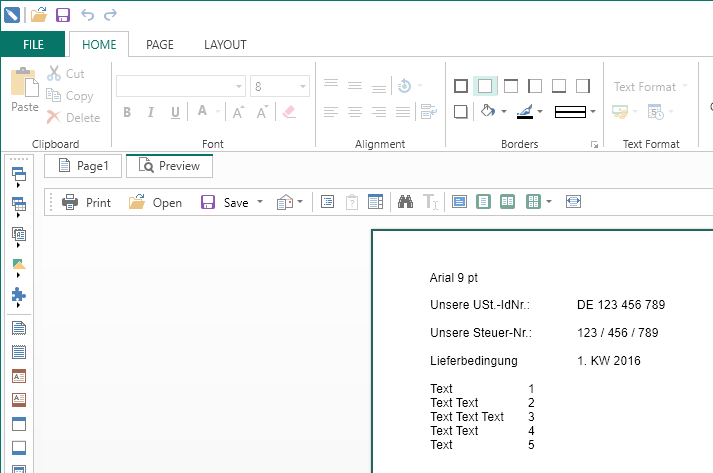Cut the selected element
The height and width of the screenshot is (473, 713).
coord(66,73)
